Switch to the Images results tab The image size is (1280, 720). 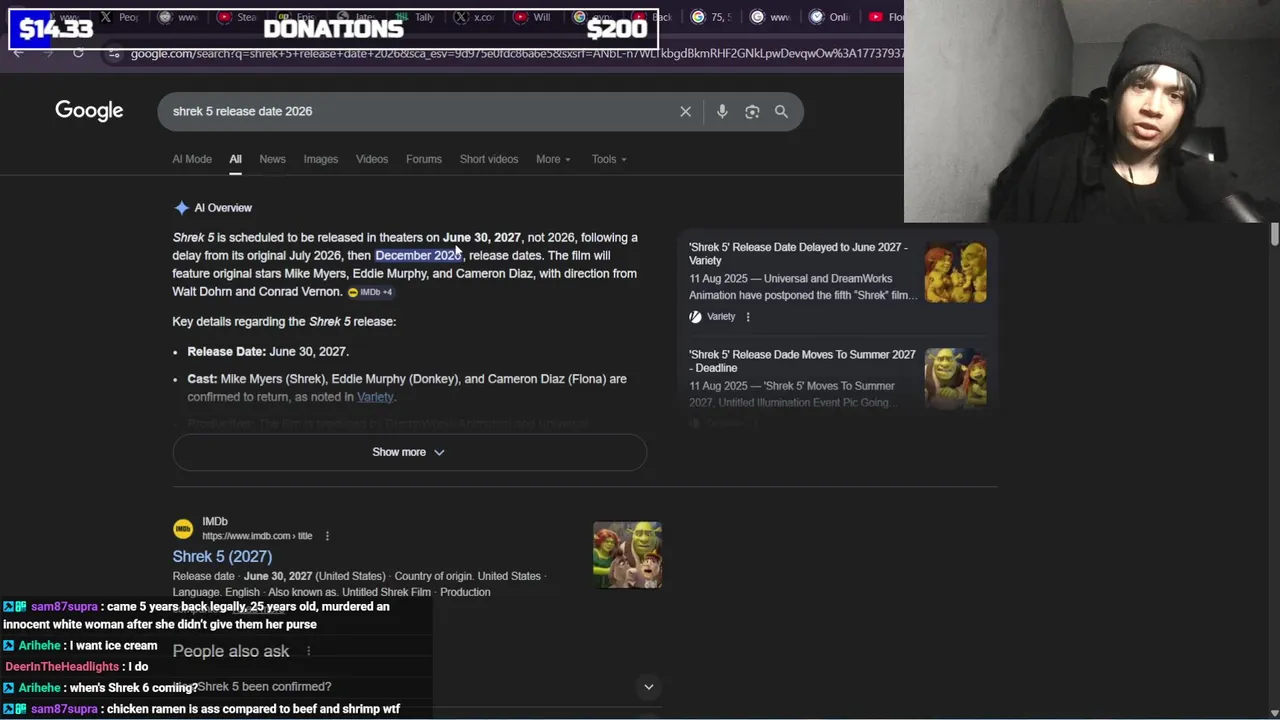point(321,159)
